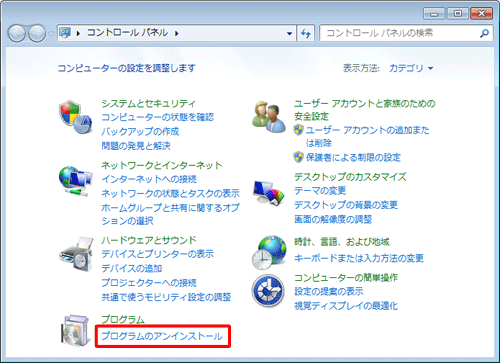Click the Refresh button in address bar

(306, 33)
